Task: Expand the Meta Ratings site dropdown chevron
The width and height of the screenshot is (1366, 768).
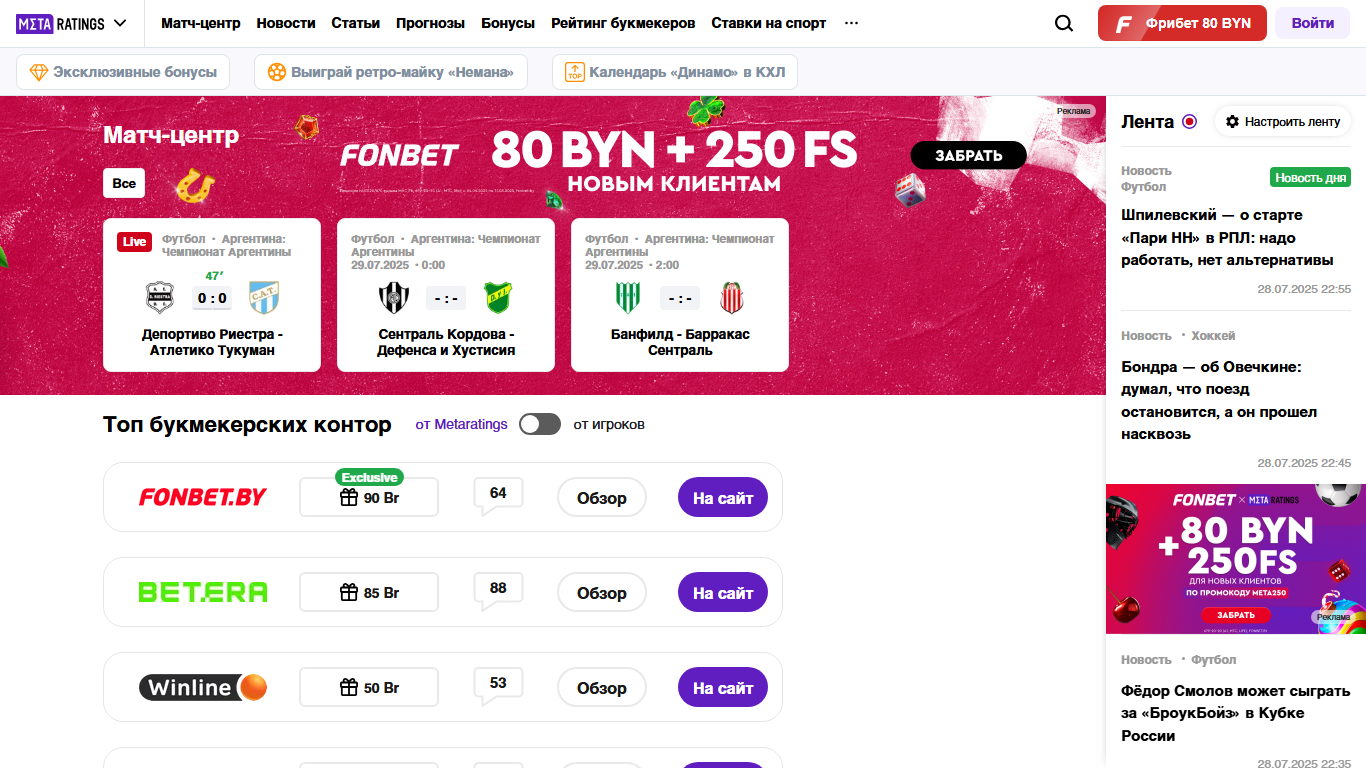Action: [120, 23]
